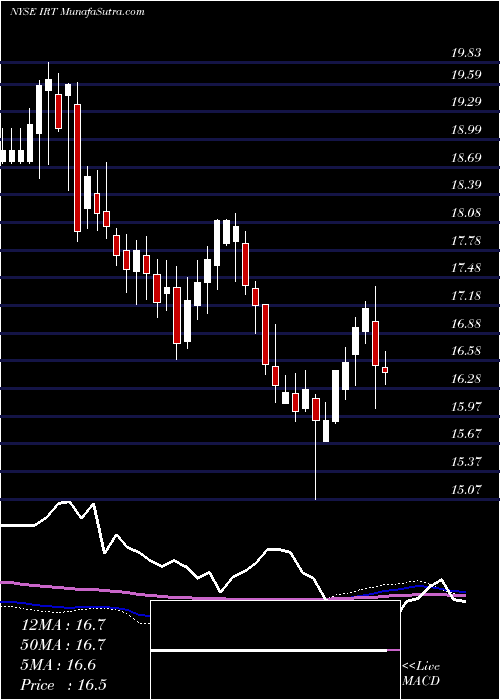Select the 15.67 price axis label

pyautogui.click(x=466, y=434)
